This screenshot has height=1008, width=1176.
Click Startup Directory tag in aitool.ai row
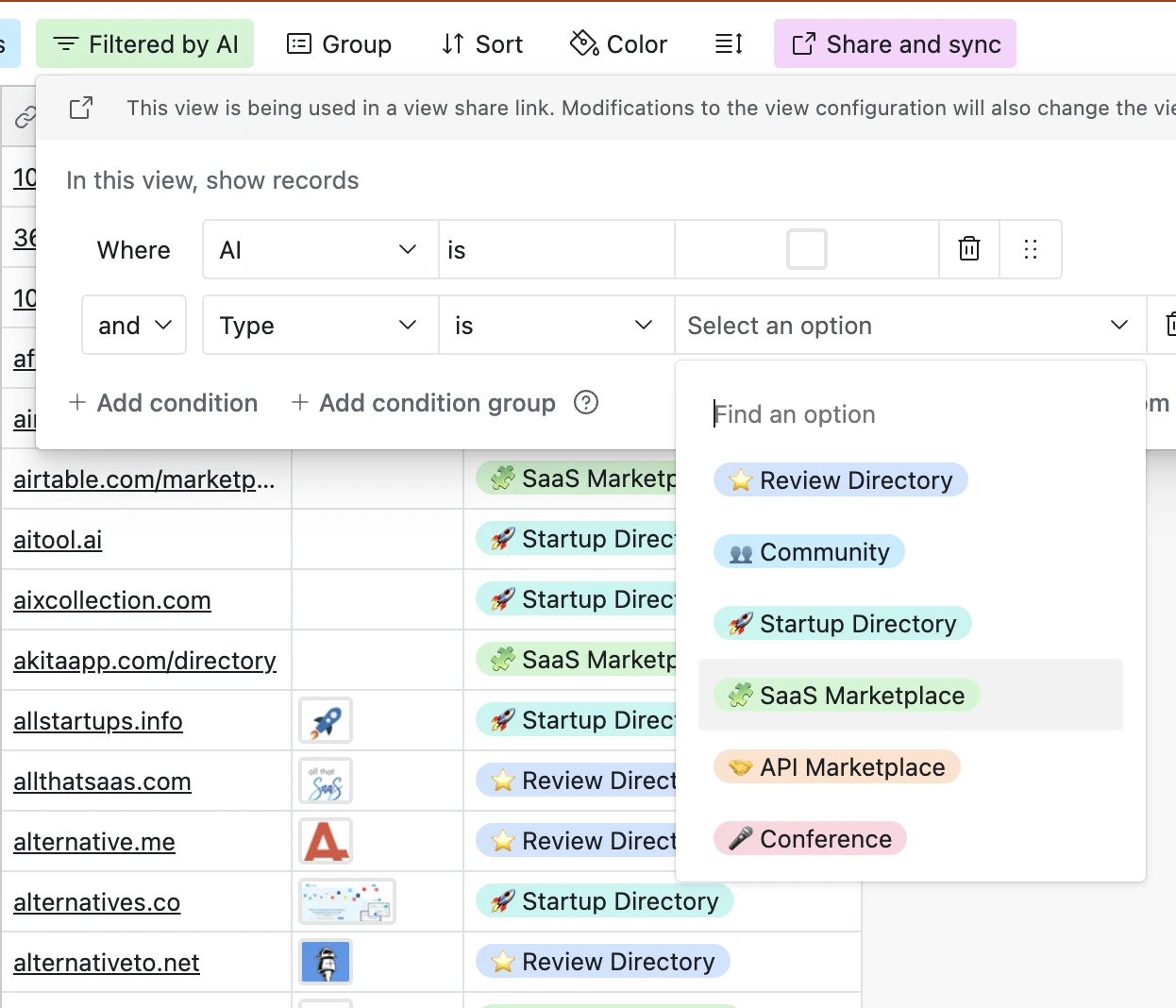pos(577,539)
